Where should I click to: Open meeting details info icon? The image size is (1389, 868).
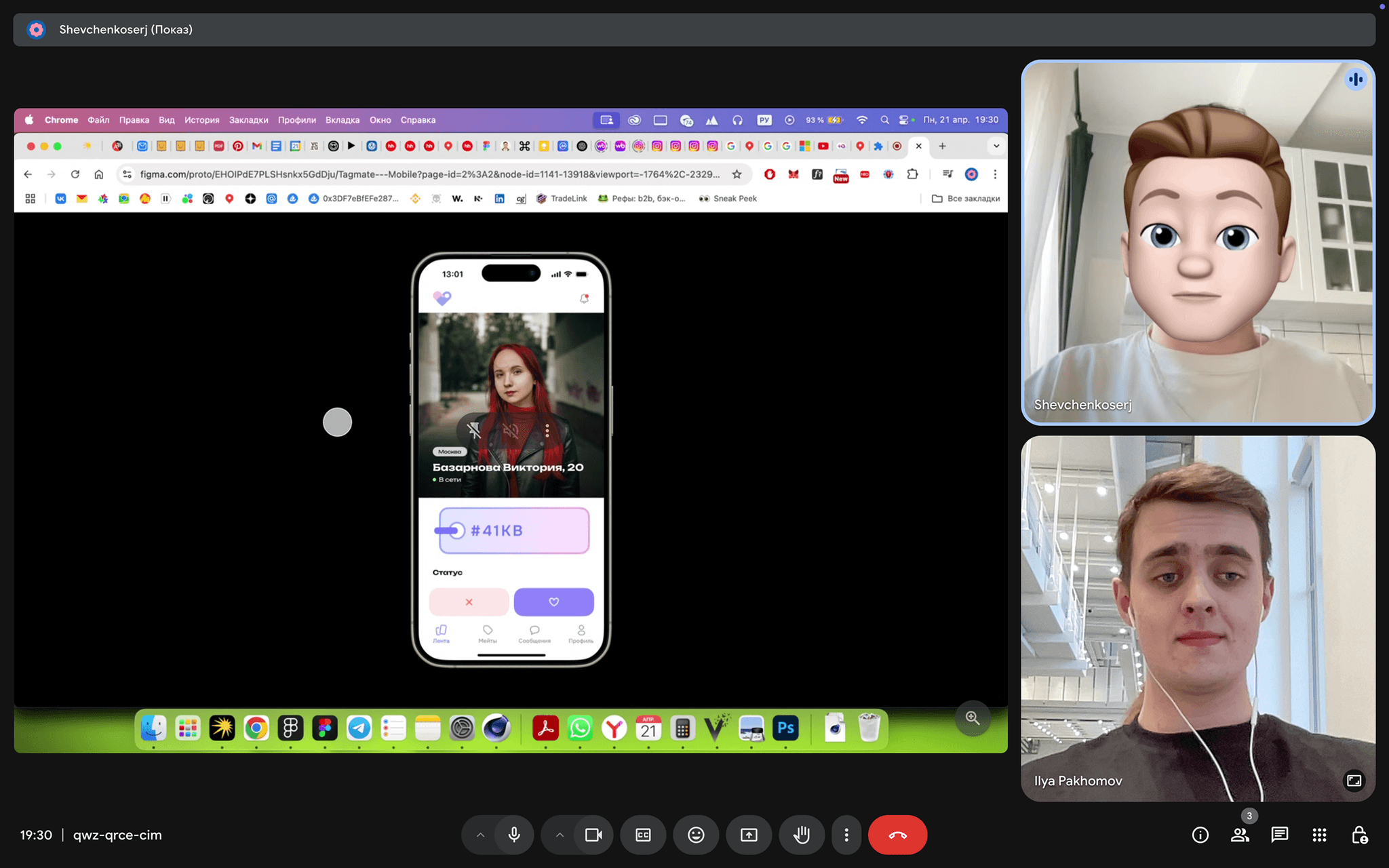[x=1200, y=835]
